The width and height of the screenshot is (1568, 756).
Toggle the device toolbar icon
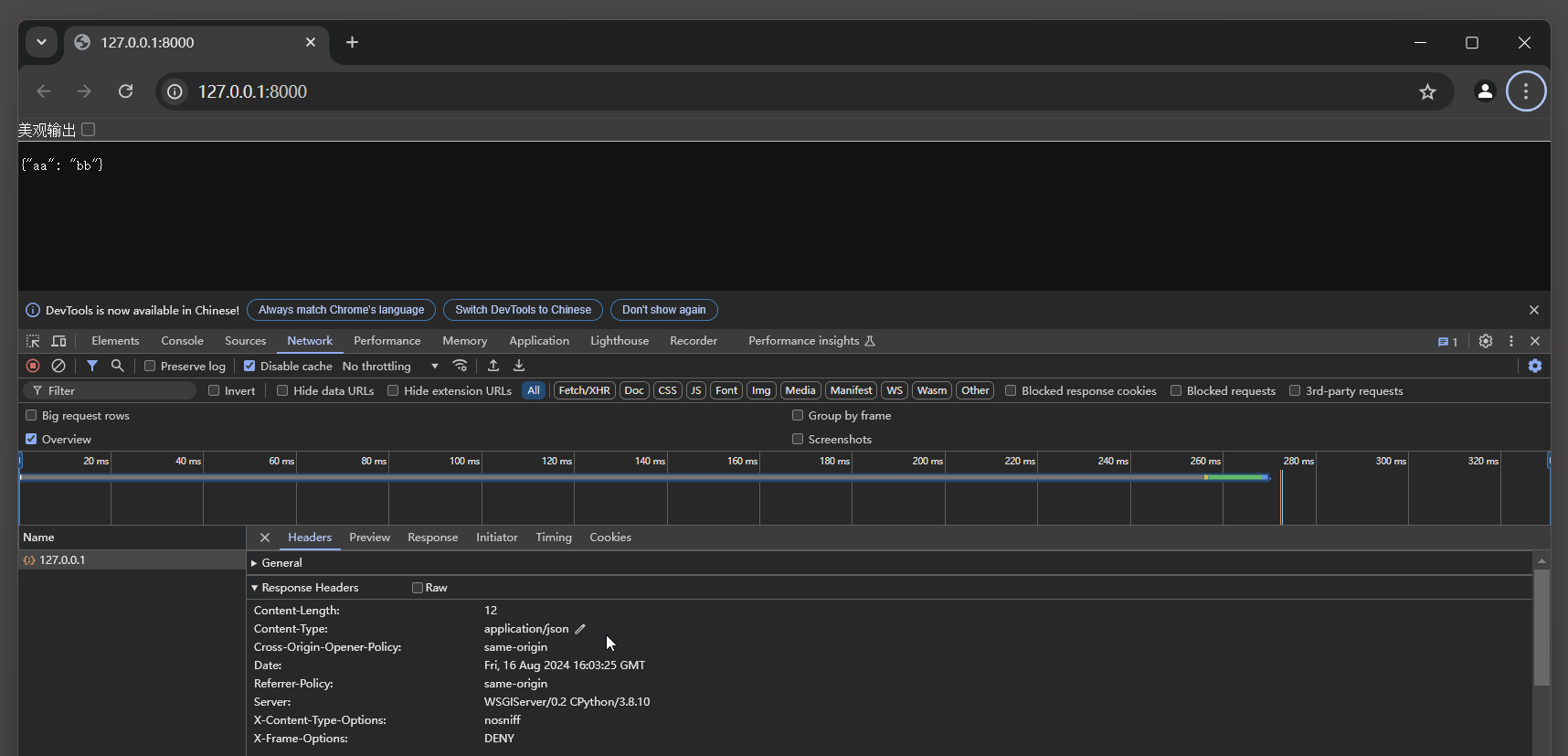click(58, 341)
